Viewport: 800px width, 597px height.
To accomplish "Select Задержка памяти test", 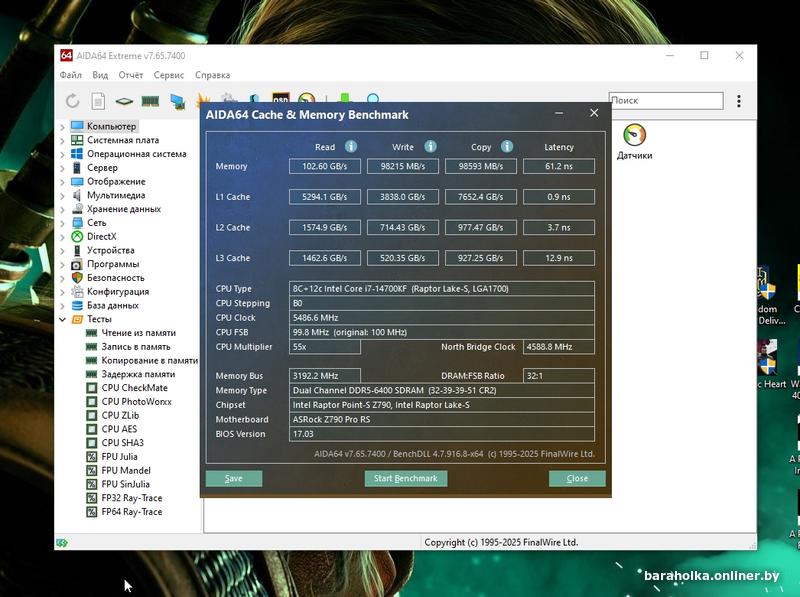I will 138,374.
